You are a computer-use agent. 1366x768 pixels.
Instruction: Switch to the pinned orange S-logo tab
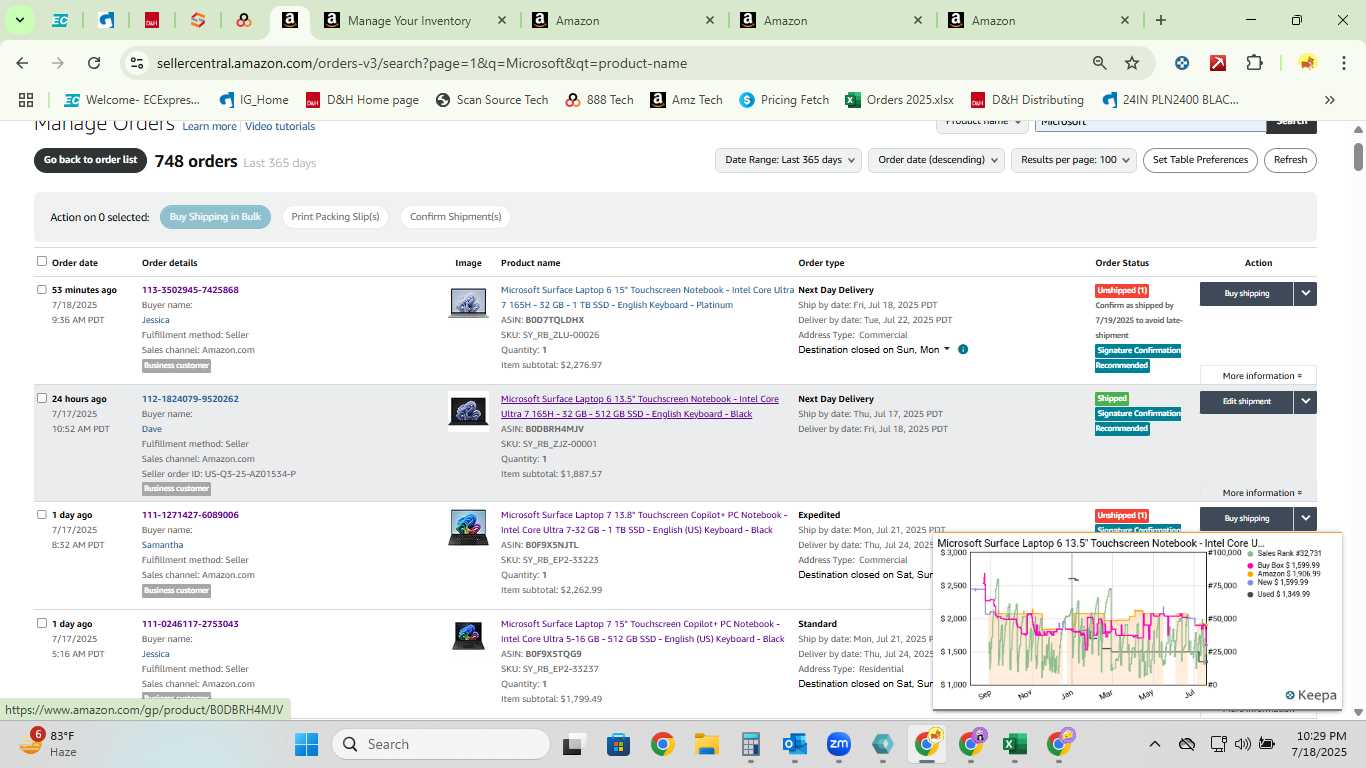point(198,20)
